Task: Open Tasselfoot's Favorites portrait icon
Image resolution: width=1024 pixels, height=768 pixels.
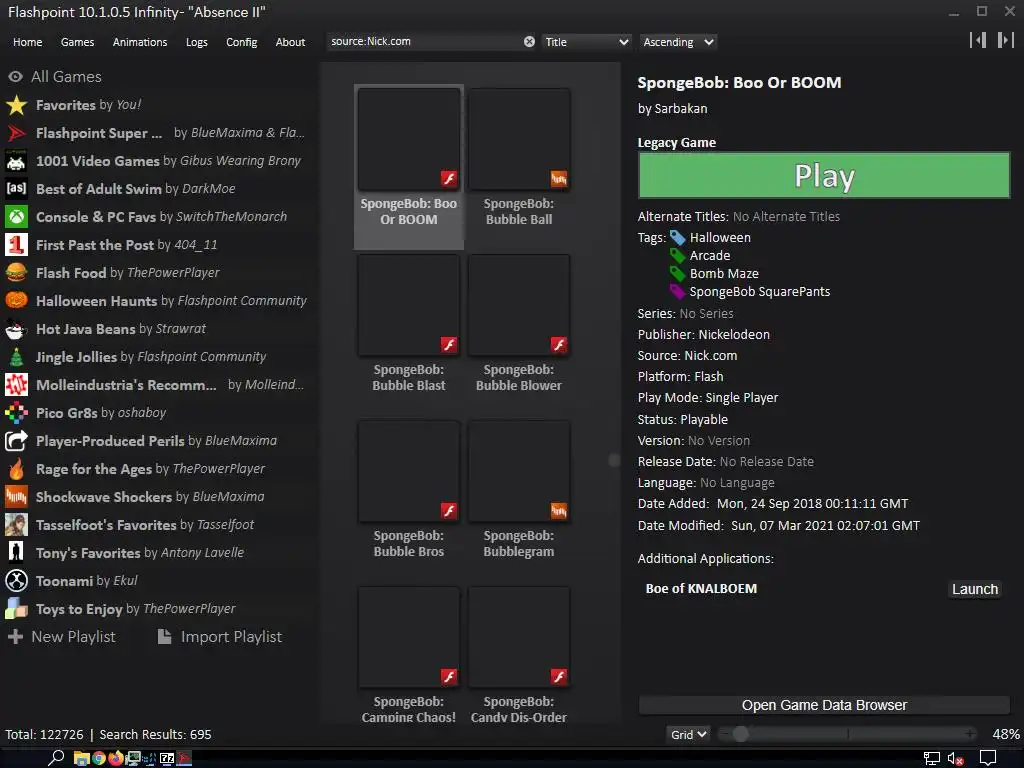Action: coord(16,525)
